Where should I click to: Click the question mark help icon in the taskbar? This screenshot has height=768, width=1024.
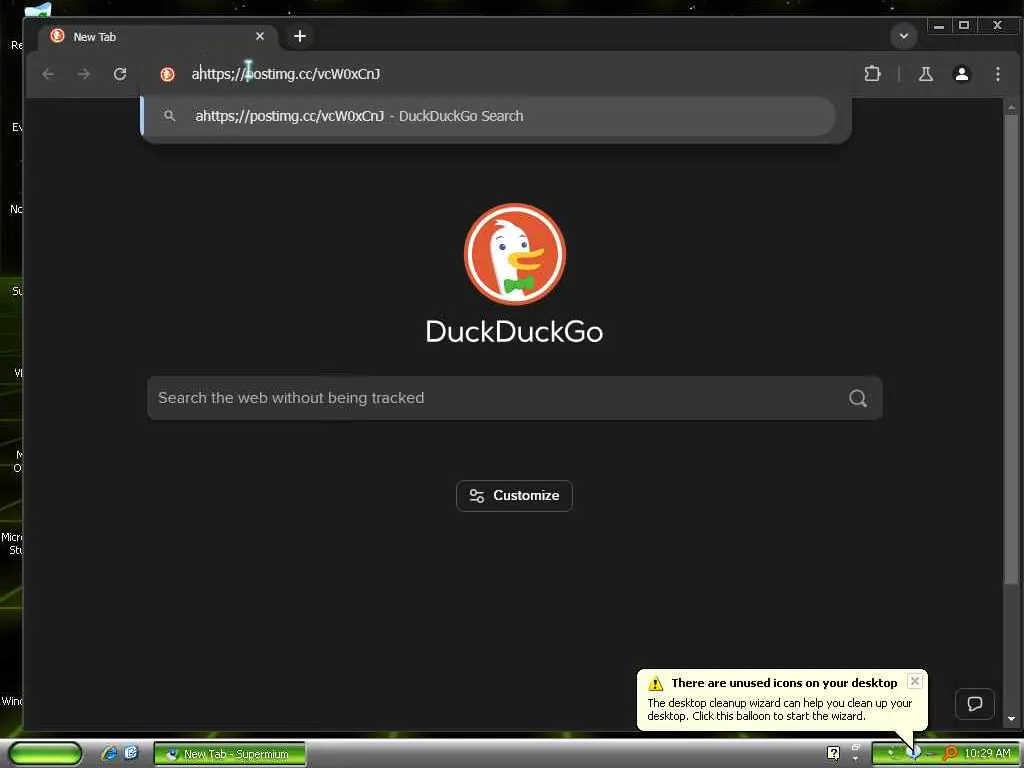tap(833, 753)
